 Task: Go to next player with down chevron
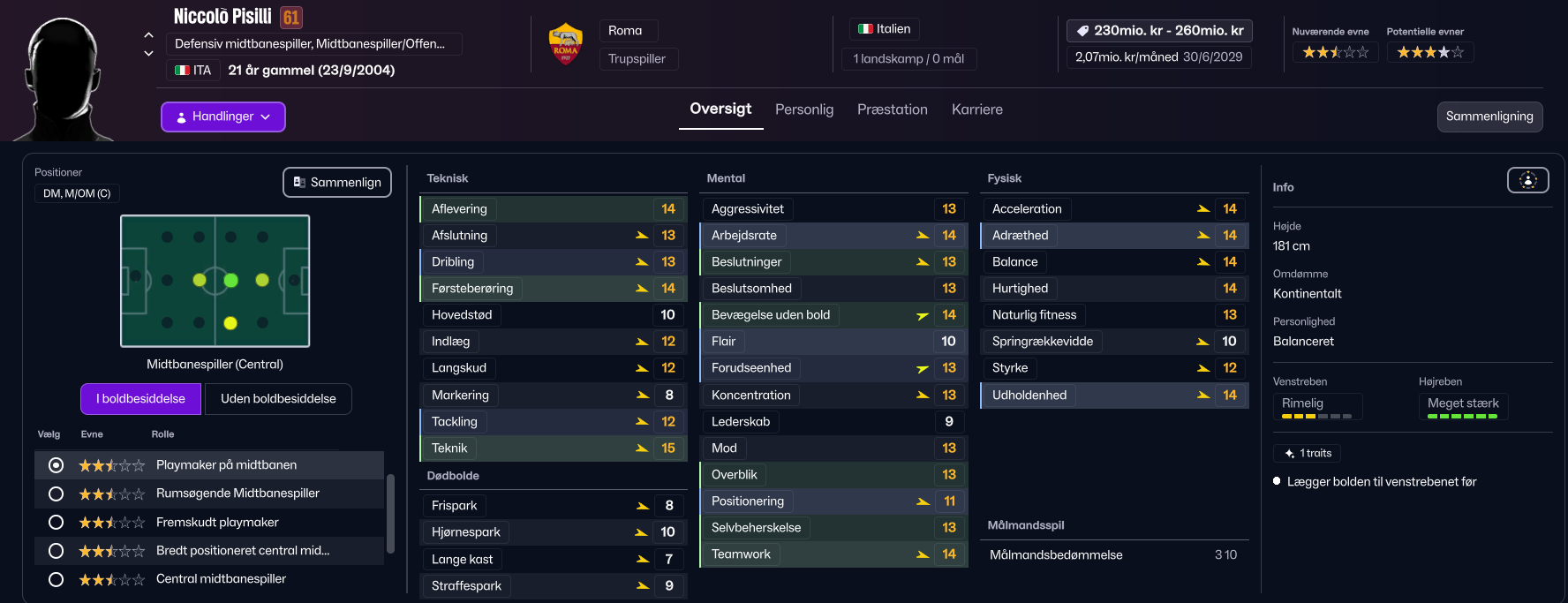(x=148, y=54)
